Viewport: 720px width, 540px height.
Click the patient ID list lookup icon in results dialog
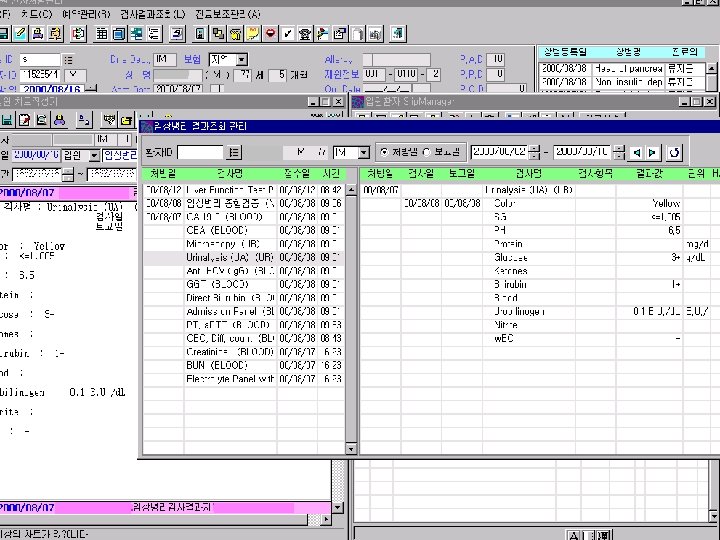234,152
